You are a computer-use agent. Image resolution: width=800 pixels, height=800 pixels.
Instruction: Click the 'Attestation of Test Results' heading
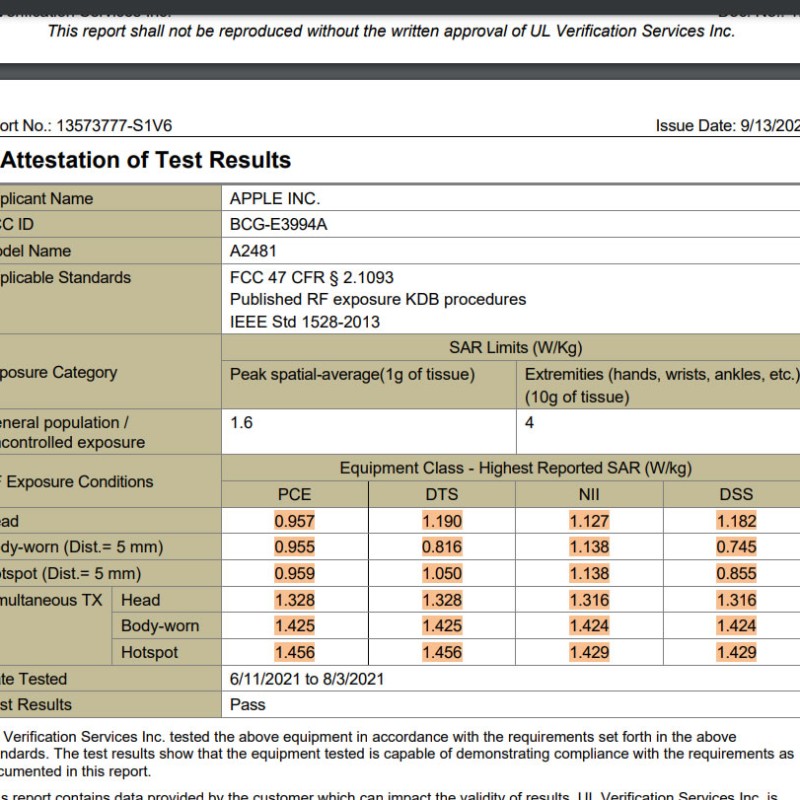point(146,160)
